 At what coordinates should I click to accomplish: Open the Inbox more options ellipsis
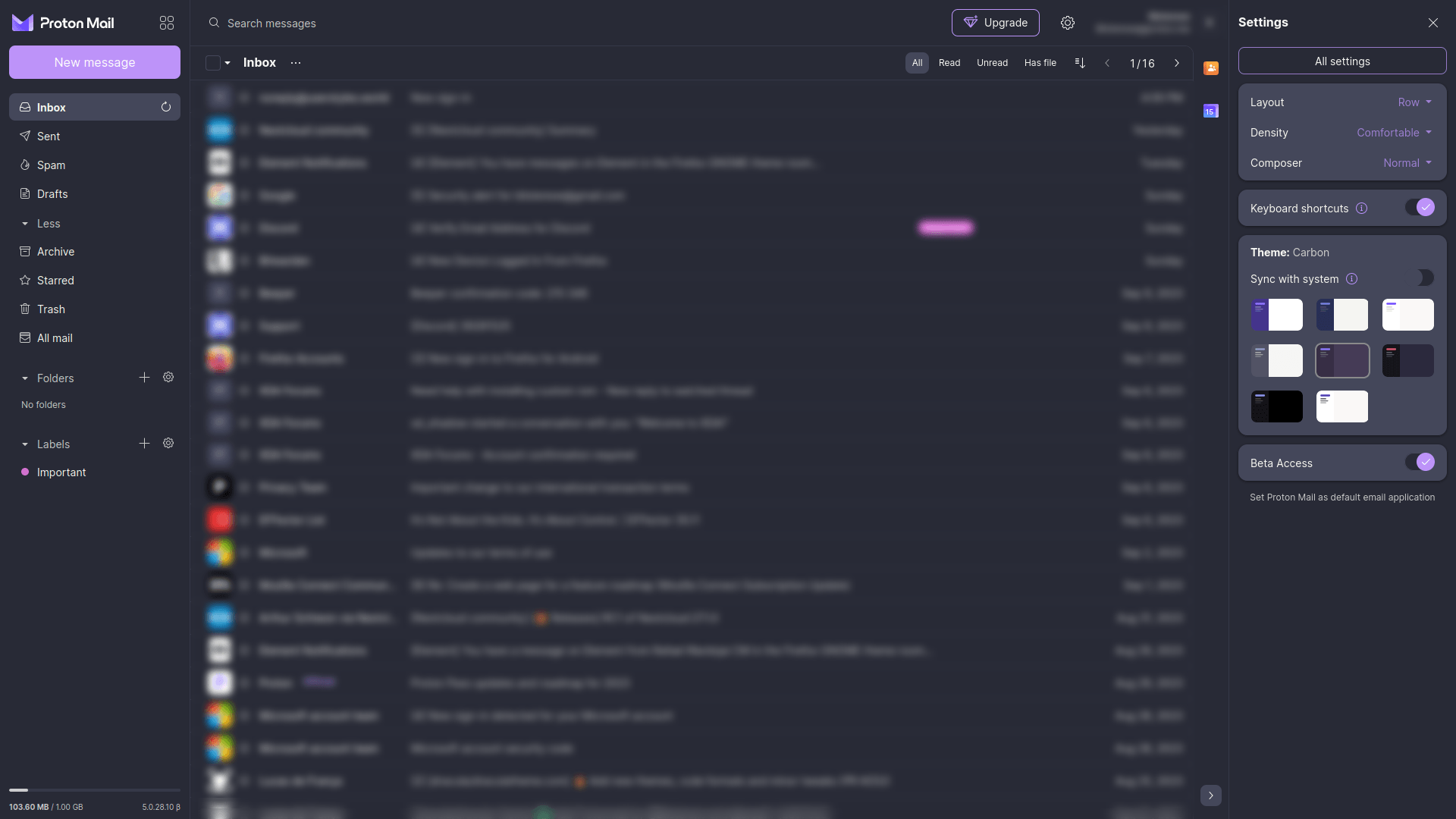[296, 63]
